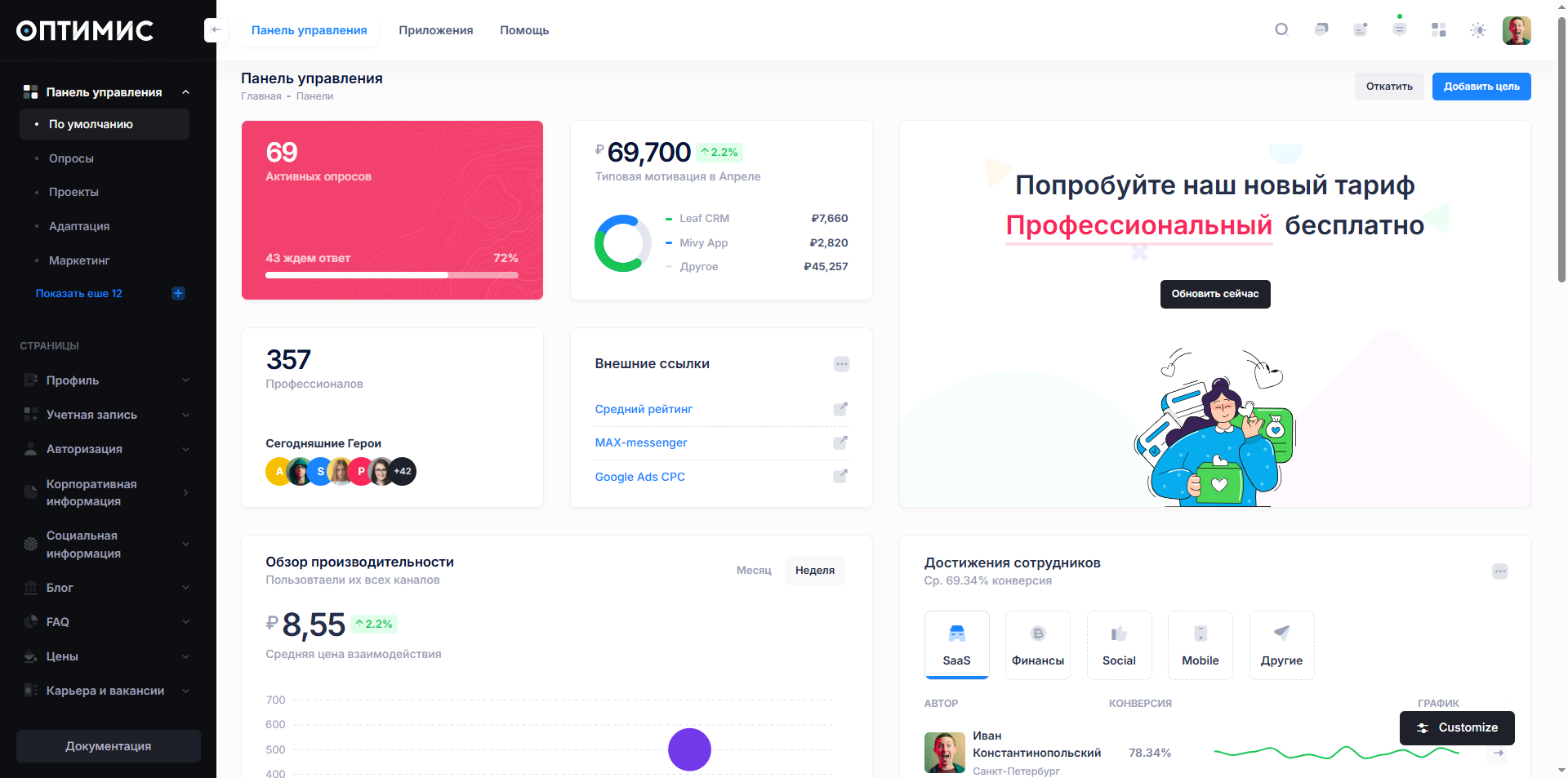Expand the Профиль sidebar section
This screenshot has width=1568, height=778.
106,380
